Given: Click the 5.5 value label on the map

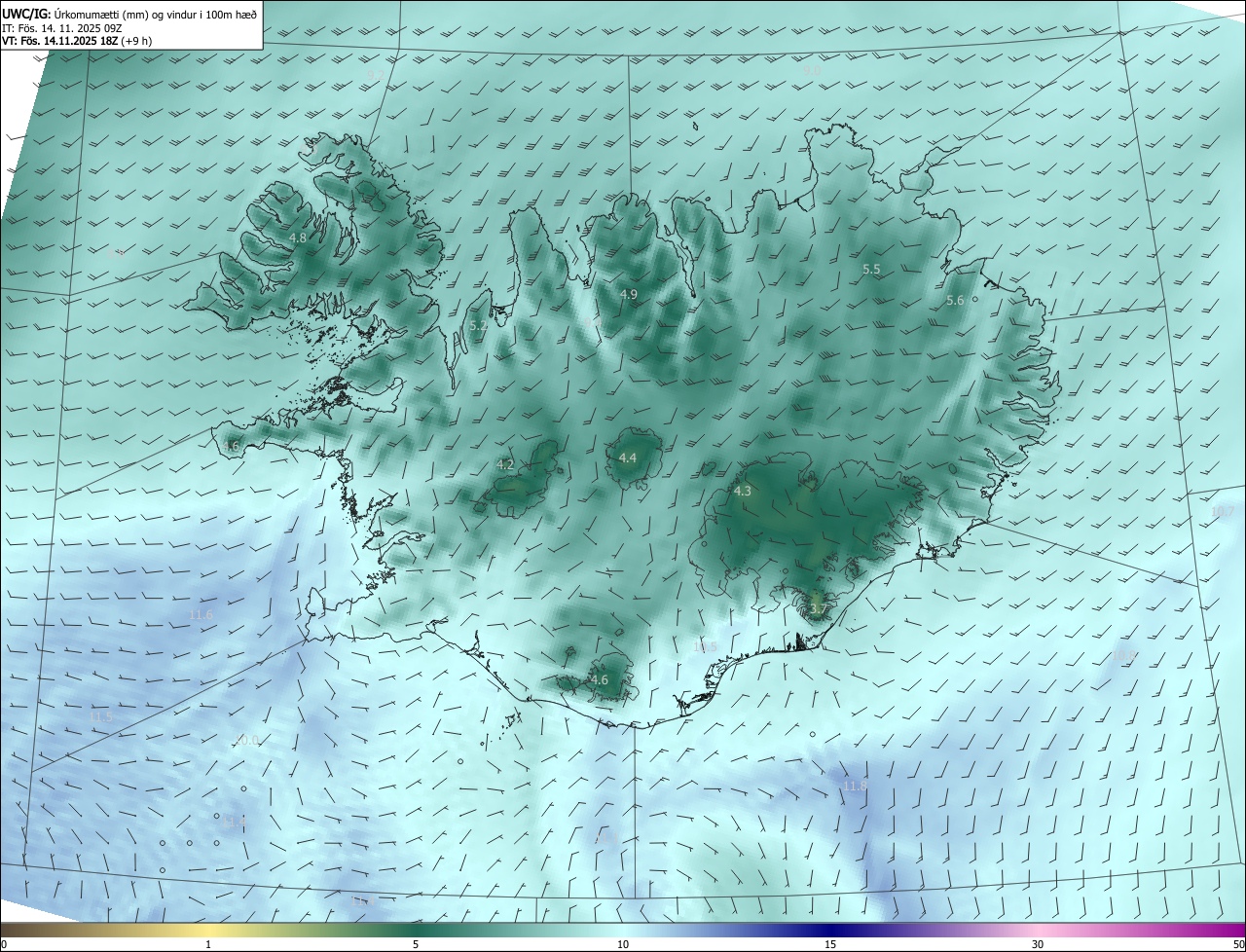Looking at the screenshot, I should click(871, 269).
